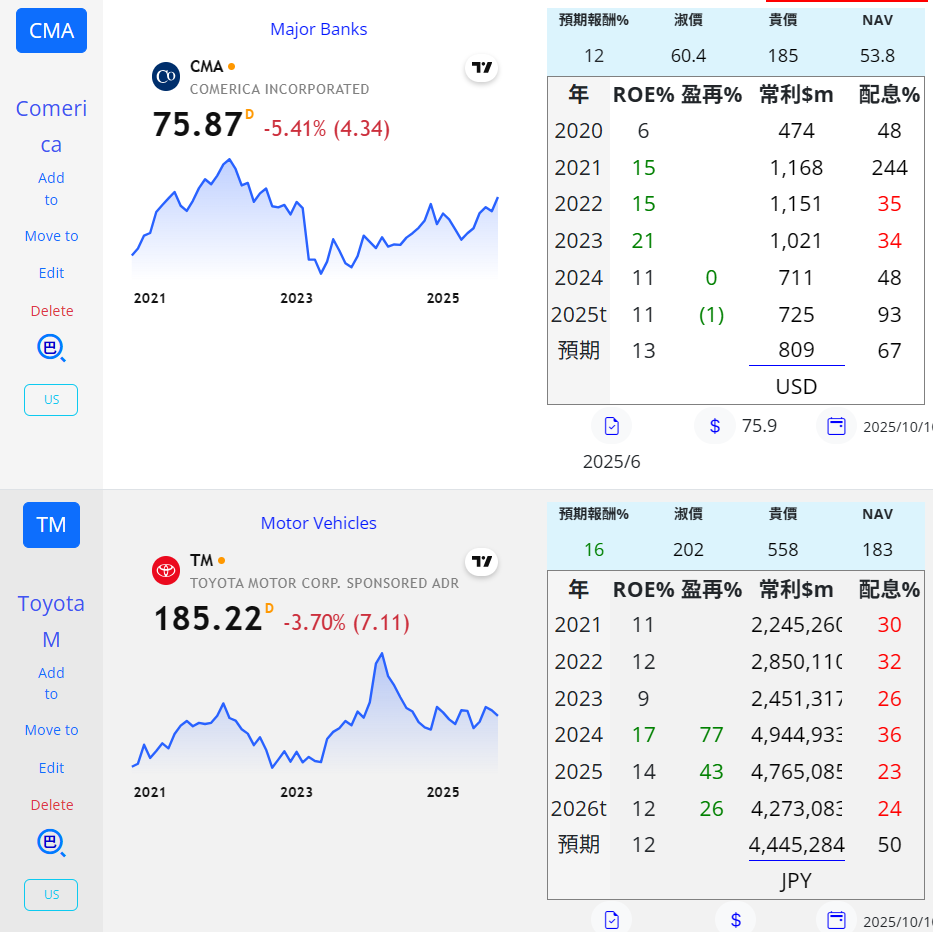Image resolution: width=933 pixels, height=932 pixels.
Task: Edit the Toyota M entry
Action: 51,768
